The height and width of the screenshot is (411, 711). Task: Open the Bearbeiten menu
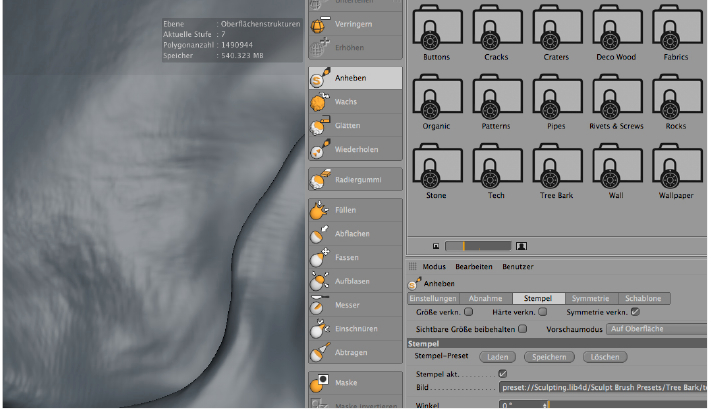tap(474, 267)
